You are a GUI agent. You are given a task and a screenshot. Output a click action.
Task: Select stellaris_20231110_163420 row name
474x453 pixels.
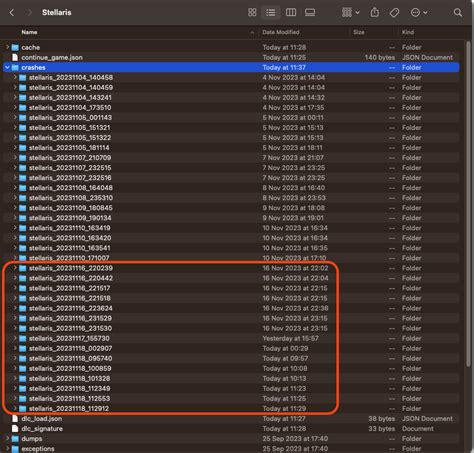click(70, 238)
